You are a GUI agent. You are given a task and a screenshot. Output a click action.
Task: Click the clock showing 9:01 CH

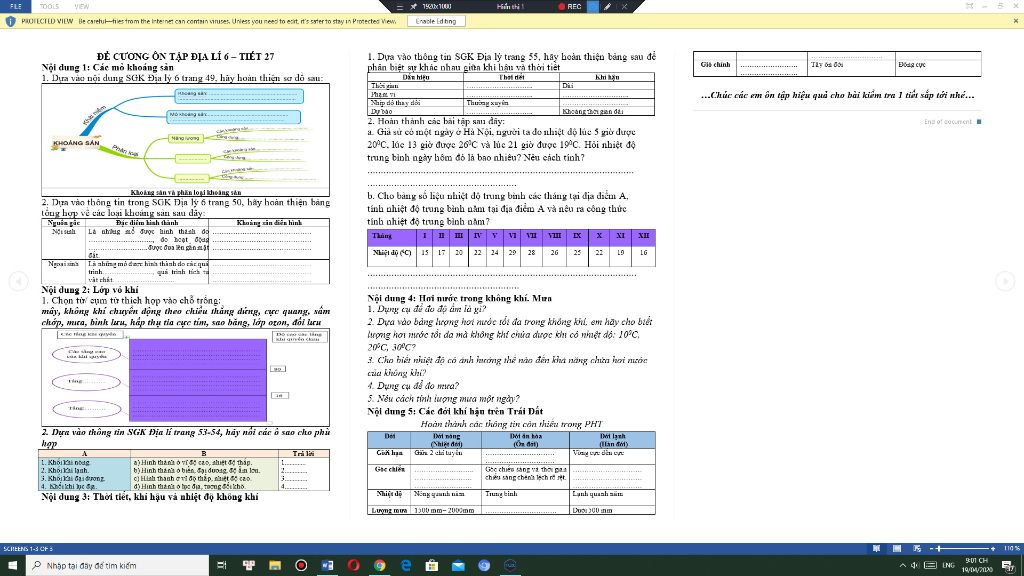click(x=976, y=566)
